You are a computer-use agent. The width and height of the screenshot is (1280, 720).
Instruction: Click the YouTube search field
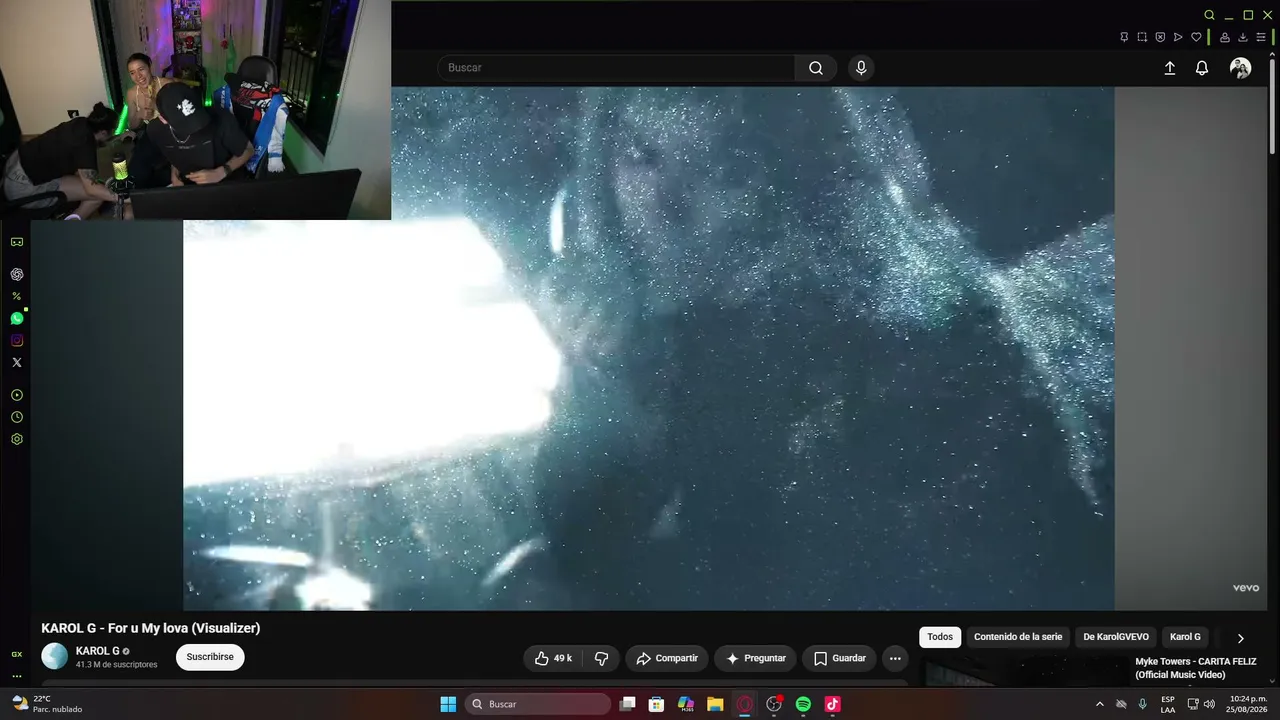pyautogui.click(x=616, y=68)
